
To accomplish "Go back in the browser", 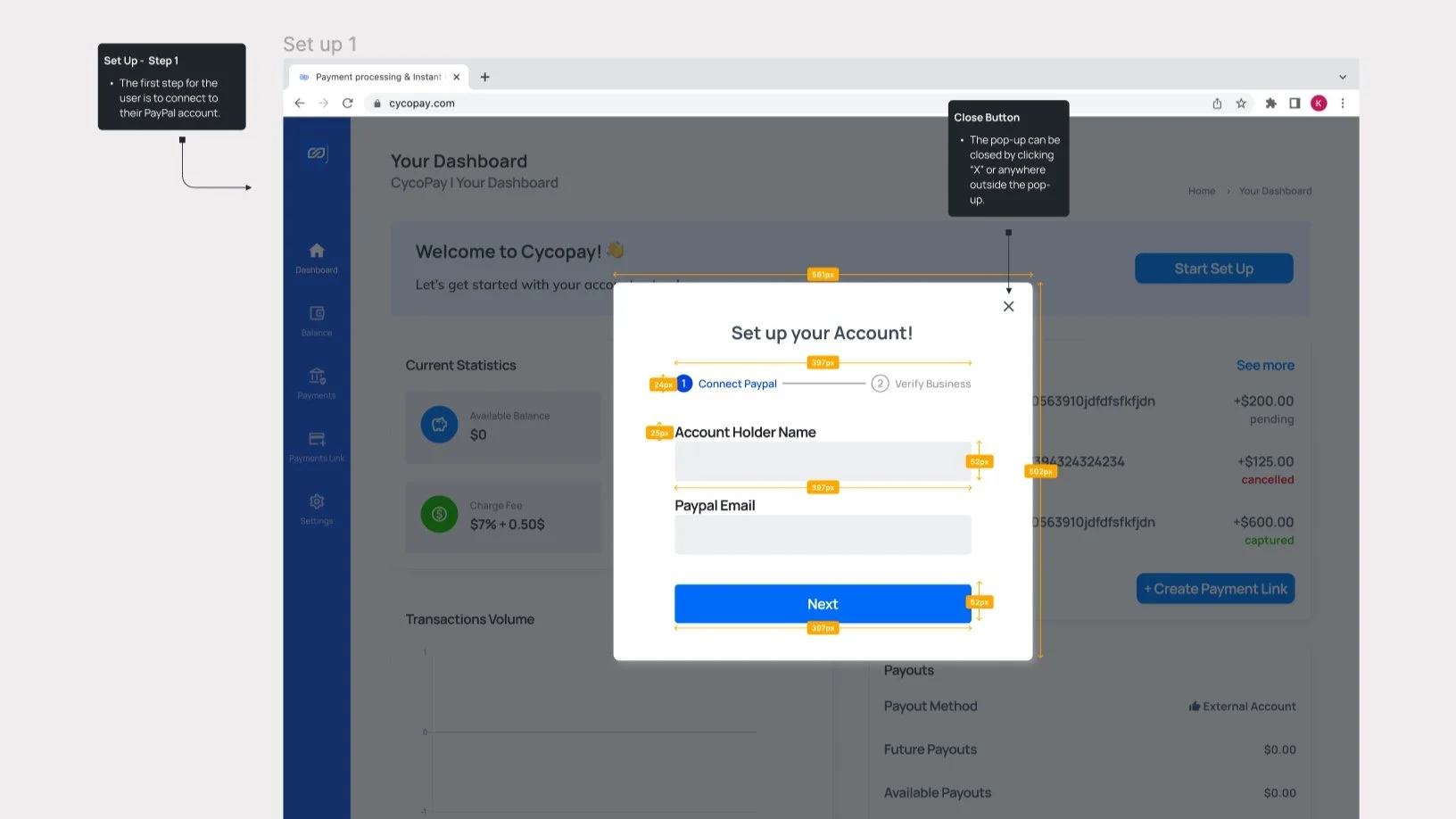I will [300, 103].
